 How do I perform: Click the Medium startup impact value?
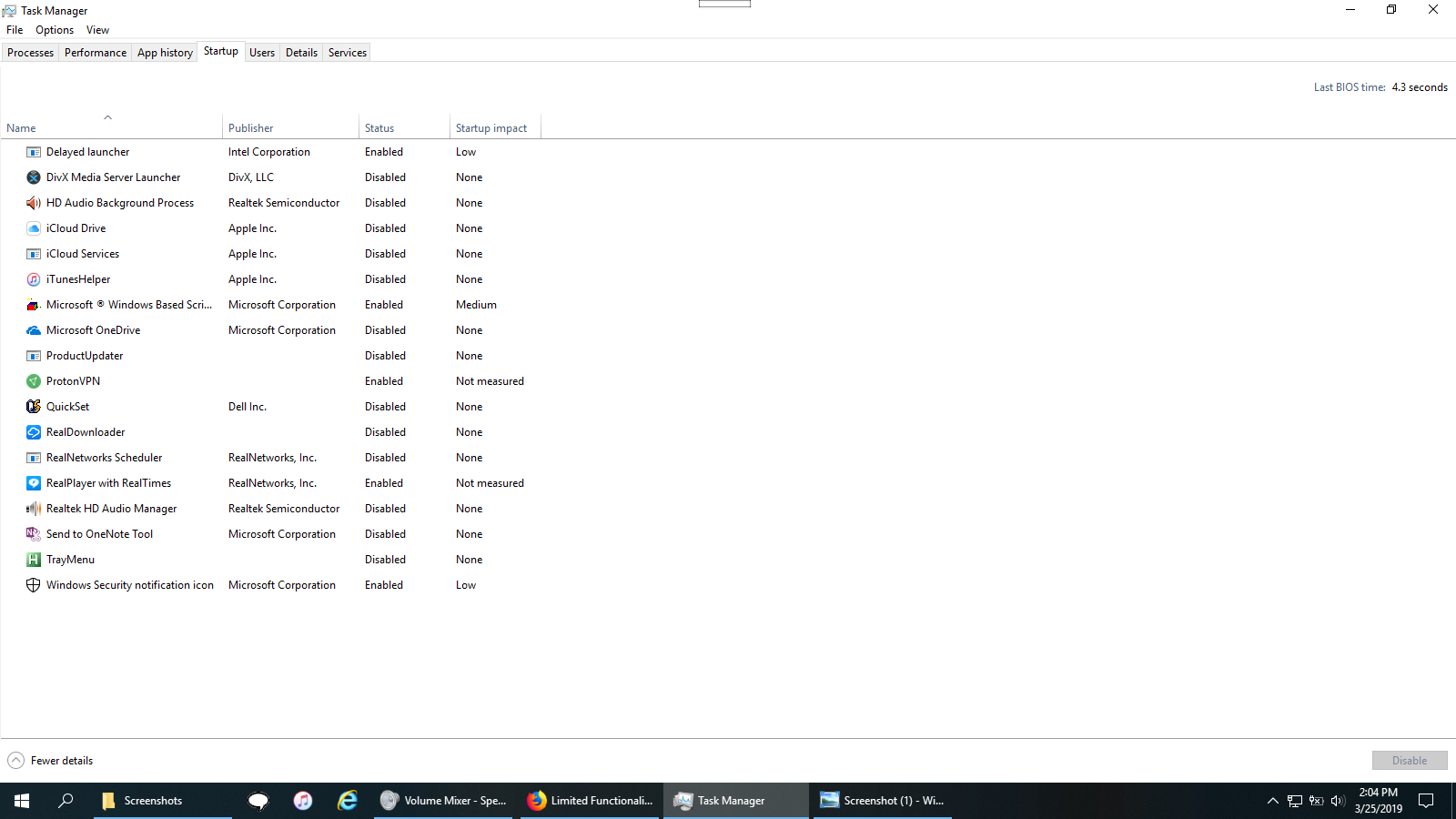(476, 305)
